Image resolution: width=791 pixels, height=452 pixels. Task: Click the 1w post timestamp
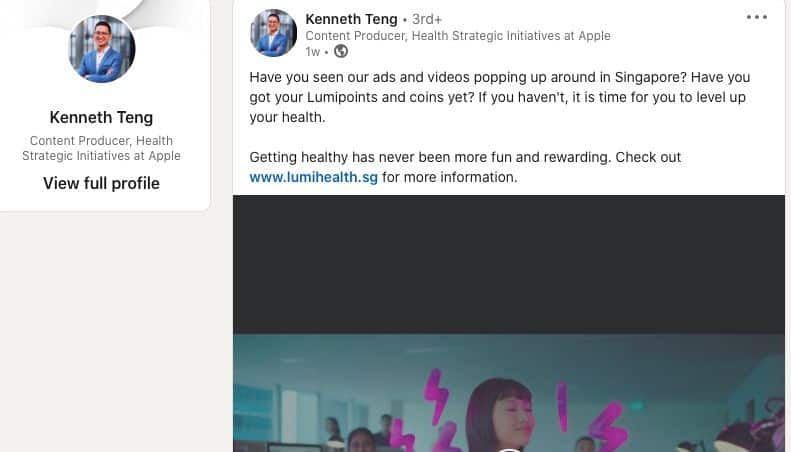(313, 51)
